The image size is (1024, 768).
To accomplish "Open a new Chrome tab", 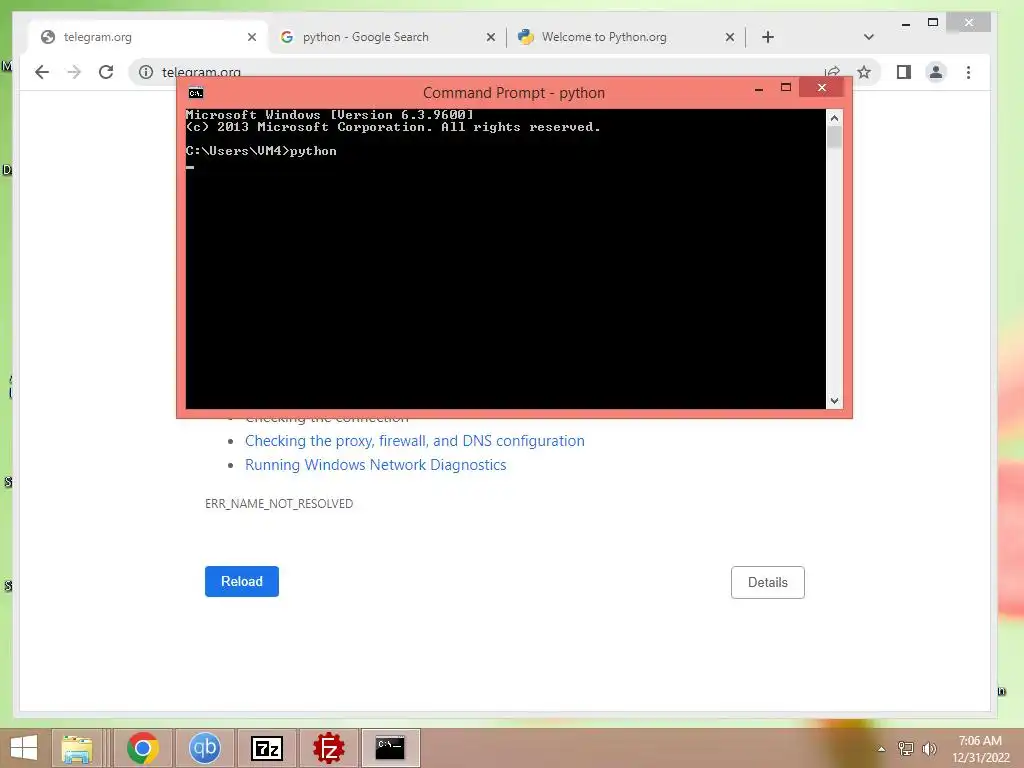I will [768, 37].
